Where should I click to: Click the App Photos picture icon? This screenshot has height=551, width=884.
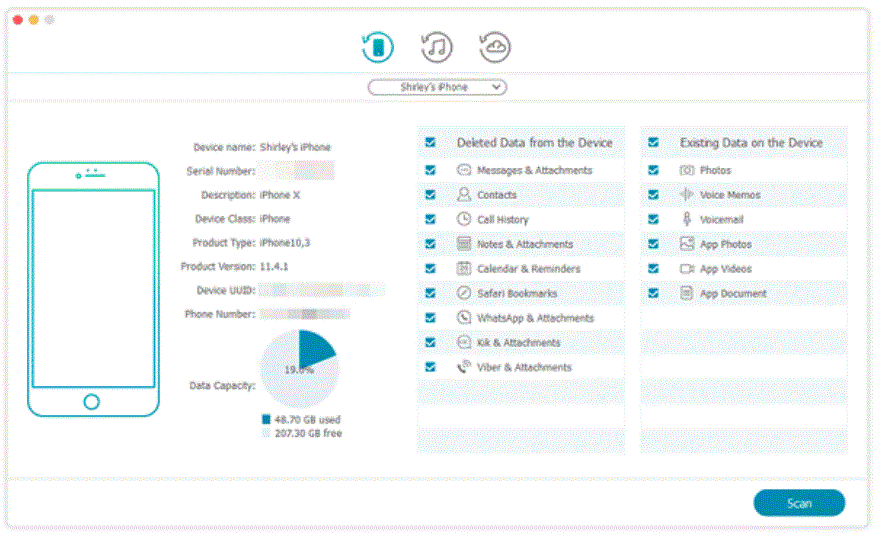point(686,244)
